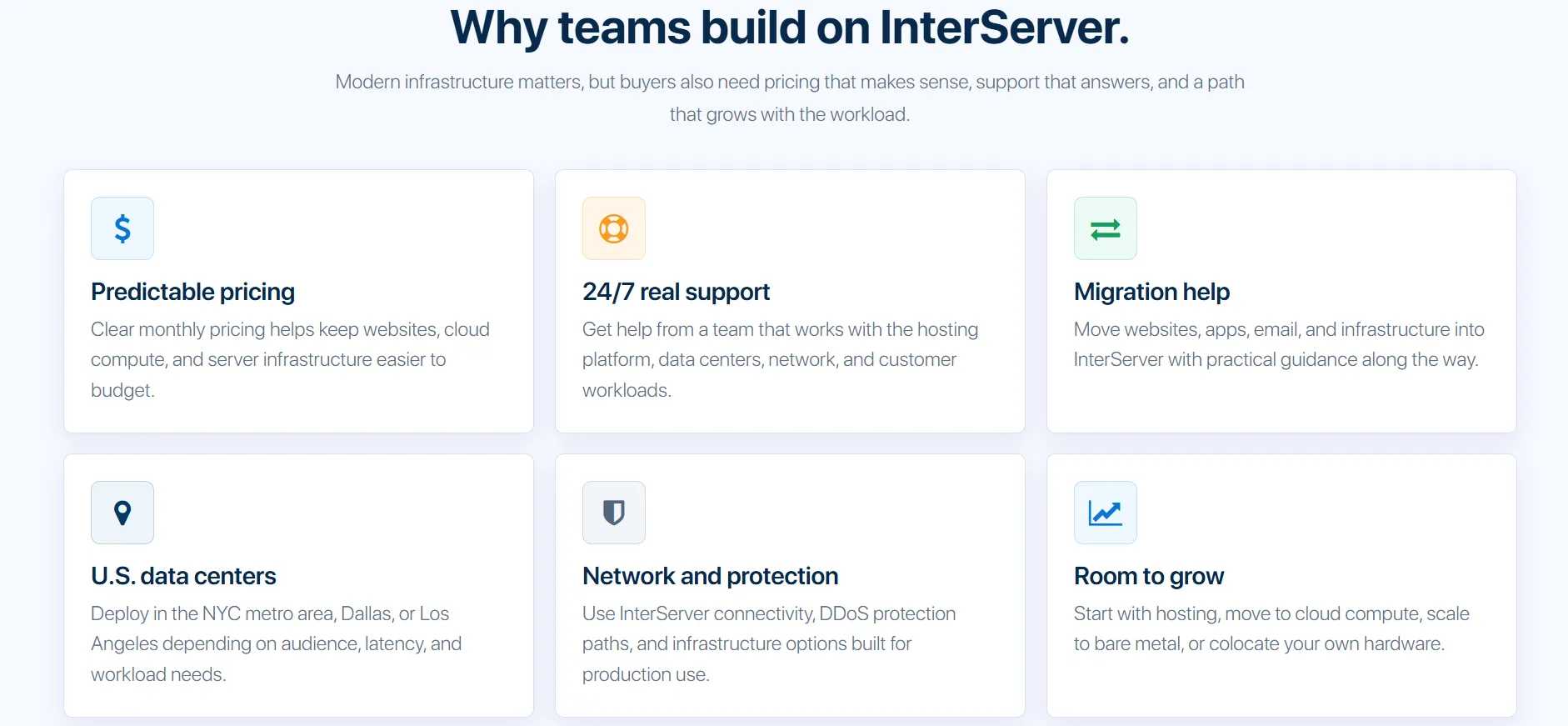Click the map pin location icon
1568x726 pixels.
(122, 513)
